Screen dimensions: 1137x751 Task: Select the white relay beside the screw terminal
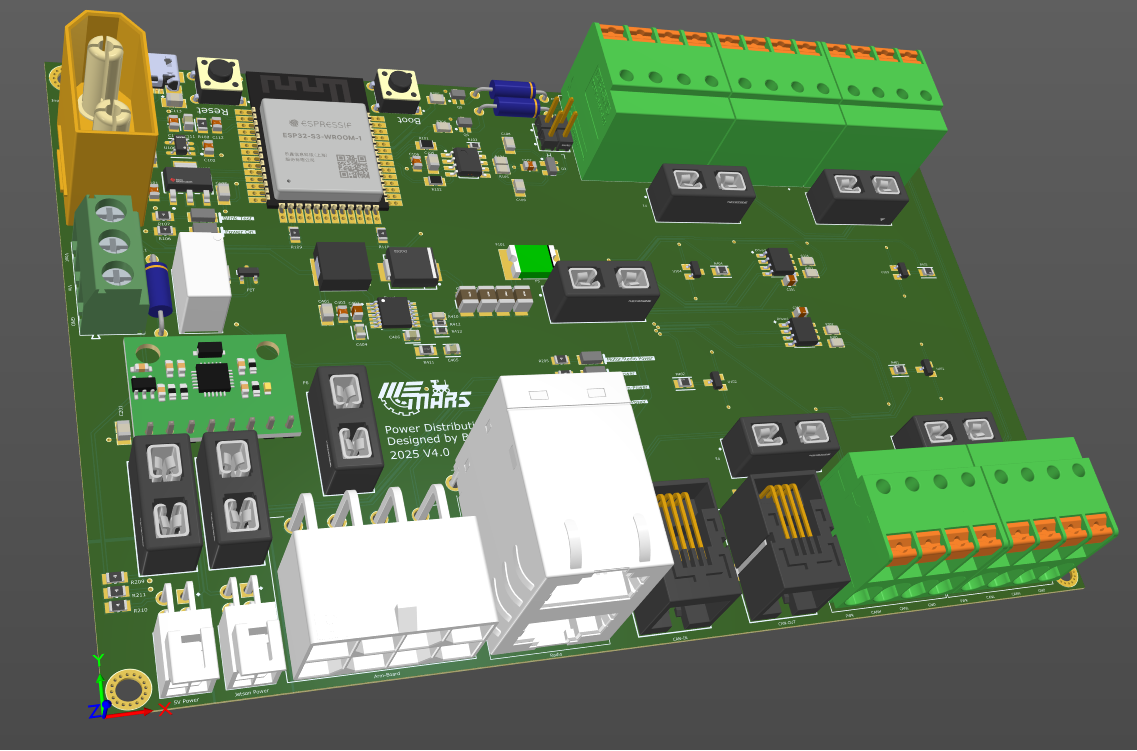click(x=202, y=281)
